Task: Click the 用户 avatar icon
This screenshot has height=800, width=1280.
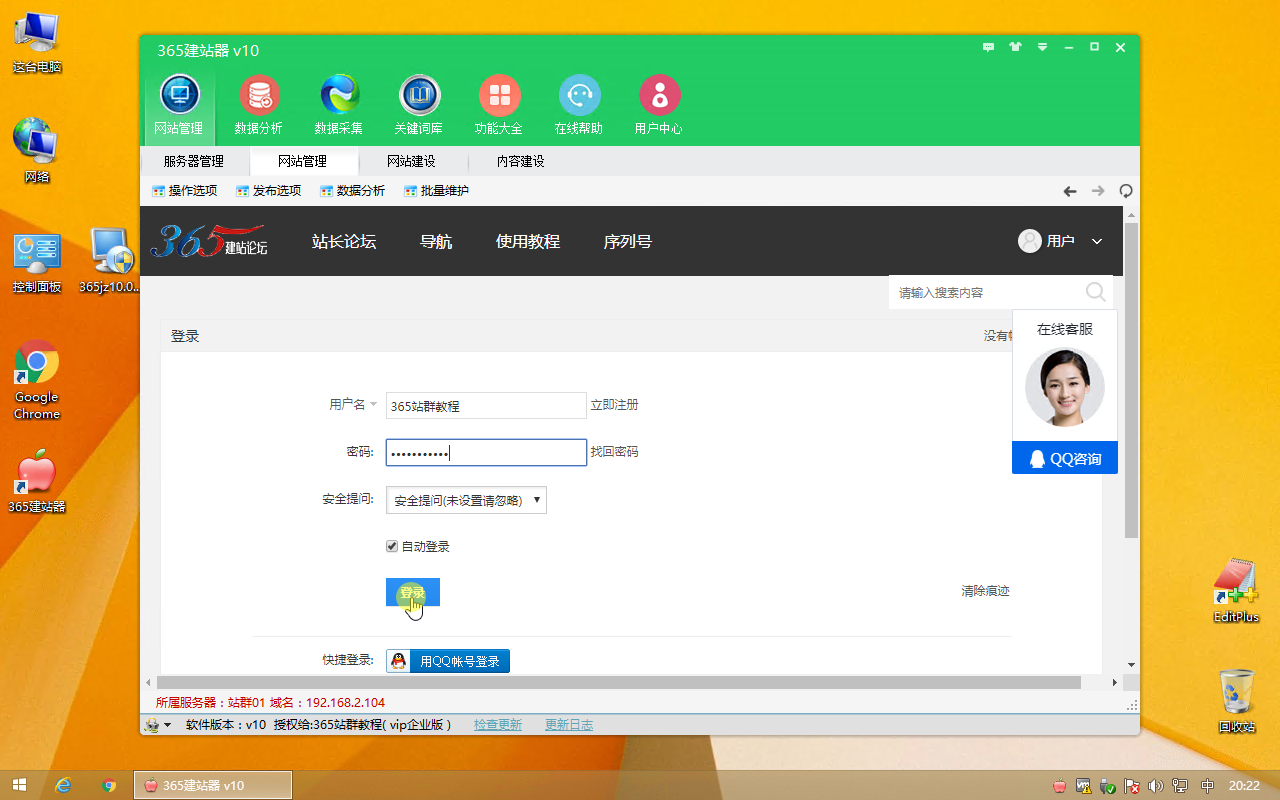Action: [1030, 241]
